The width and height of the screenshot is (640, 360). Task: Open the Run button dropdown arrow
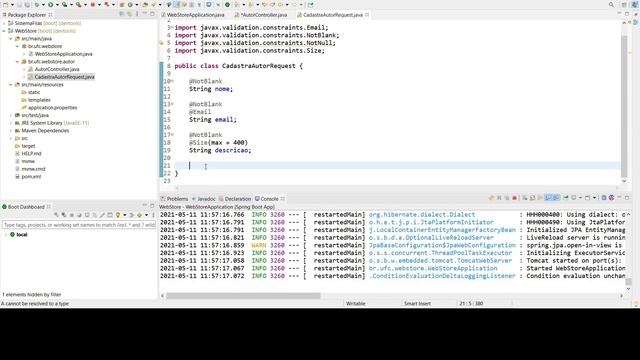(57, 4)
